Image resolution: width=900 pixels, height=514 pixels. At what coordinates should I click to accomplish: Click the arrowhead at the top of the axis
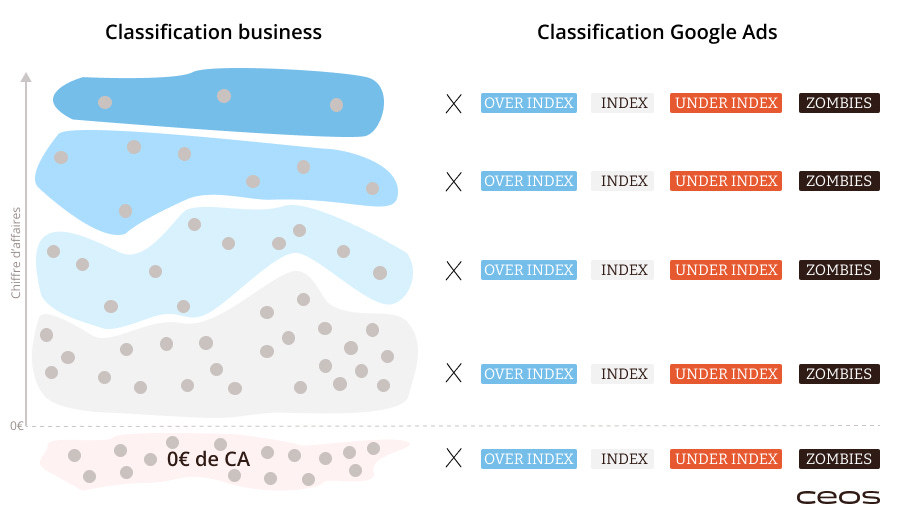coord(26,77)
